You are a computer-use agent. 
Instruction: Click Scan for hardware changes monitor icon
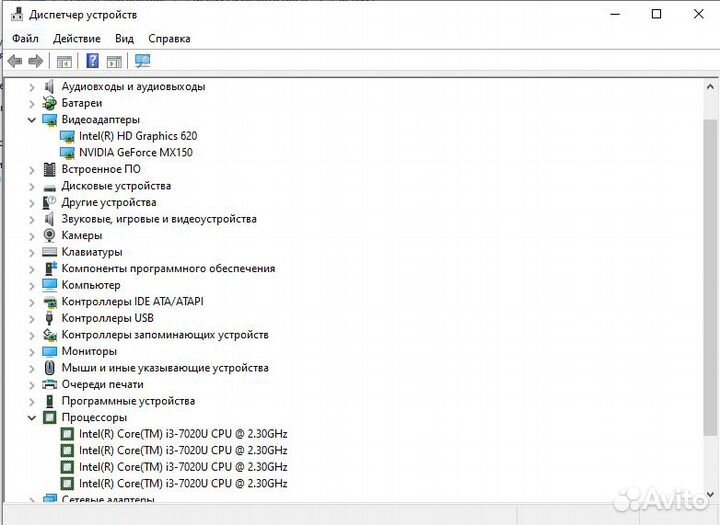tap(142, 61)
